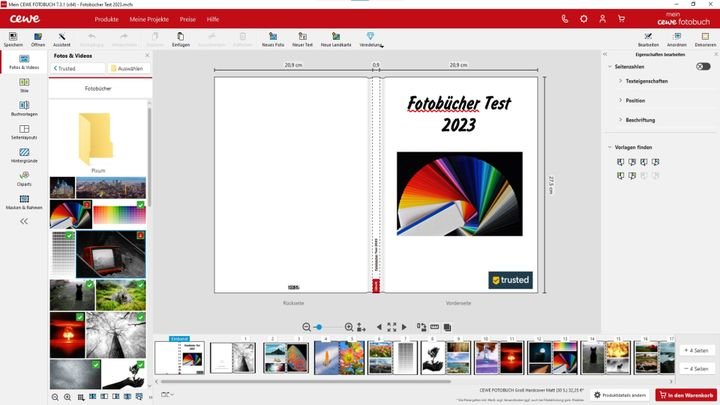Screen dimensions: 720x405
Task: Open the Produkte menu
Action: click(106, 19)
